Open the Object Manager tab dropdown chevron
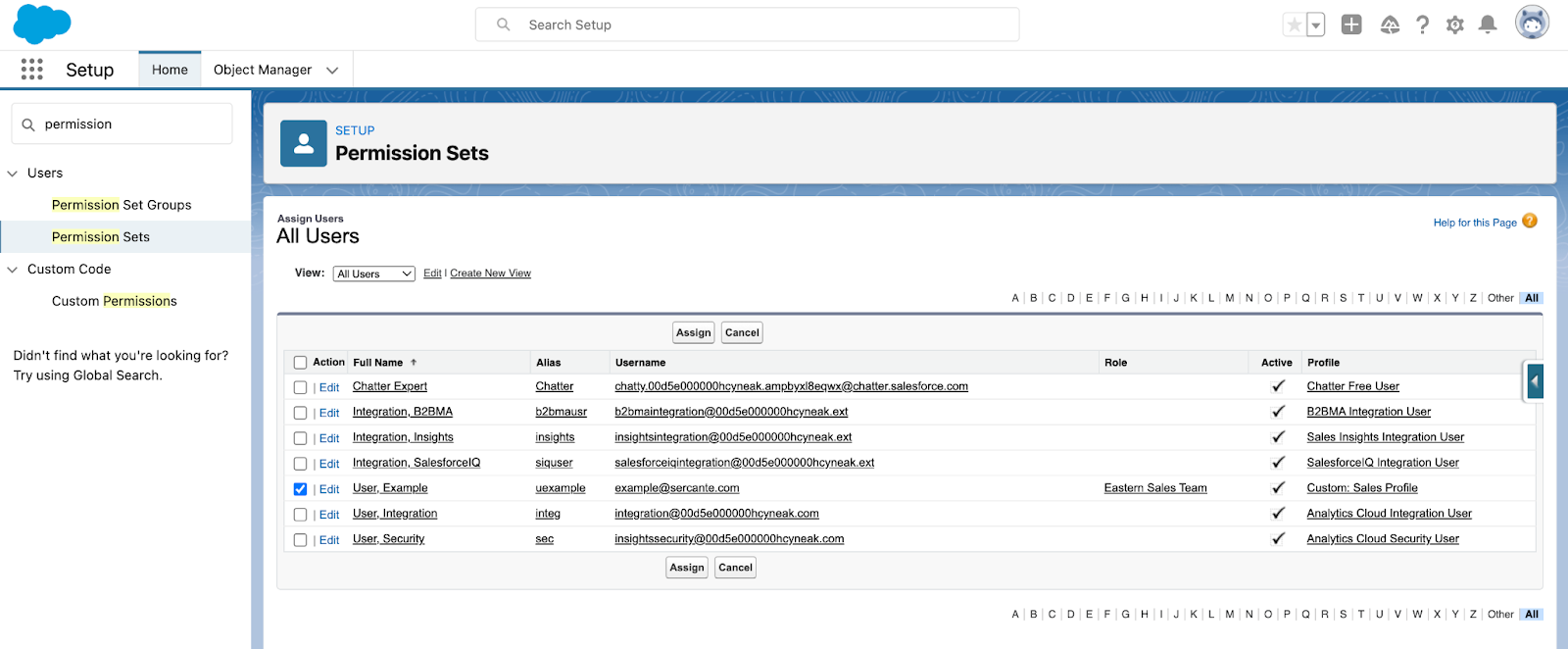This screenshot has height=649, width=1568. 332,71
